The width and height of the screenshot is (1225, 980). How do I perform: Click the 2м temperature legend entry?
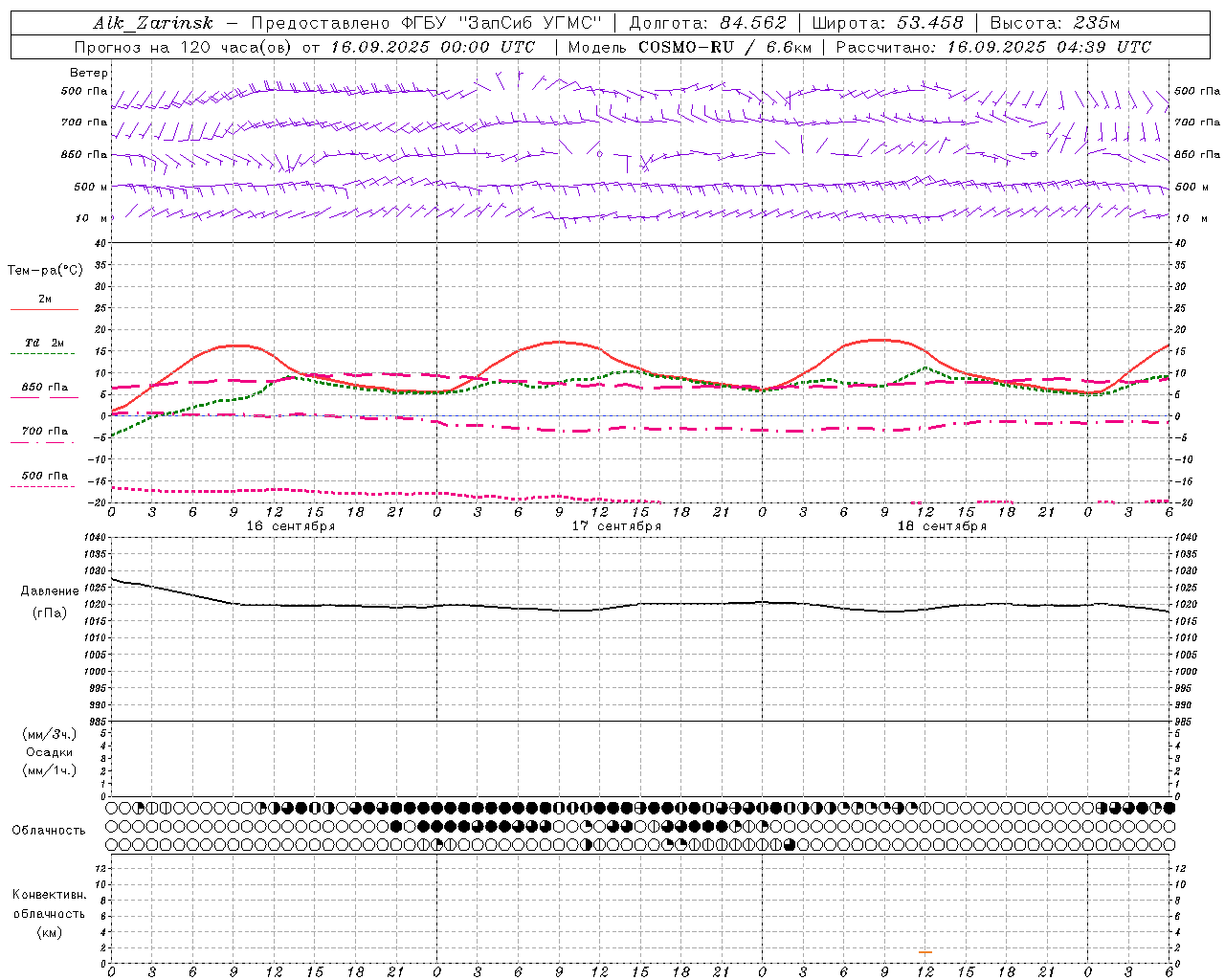pos(45,299)
